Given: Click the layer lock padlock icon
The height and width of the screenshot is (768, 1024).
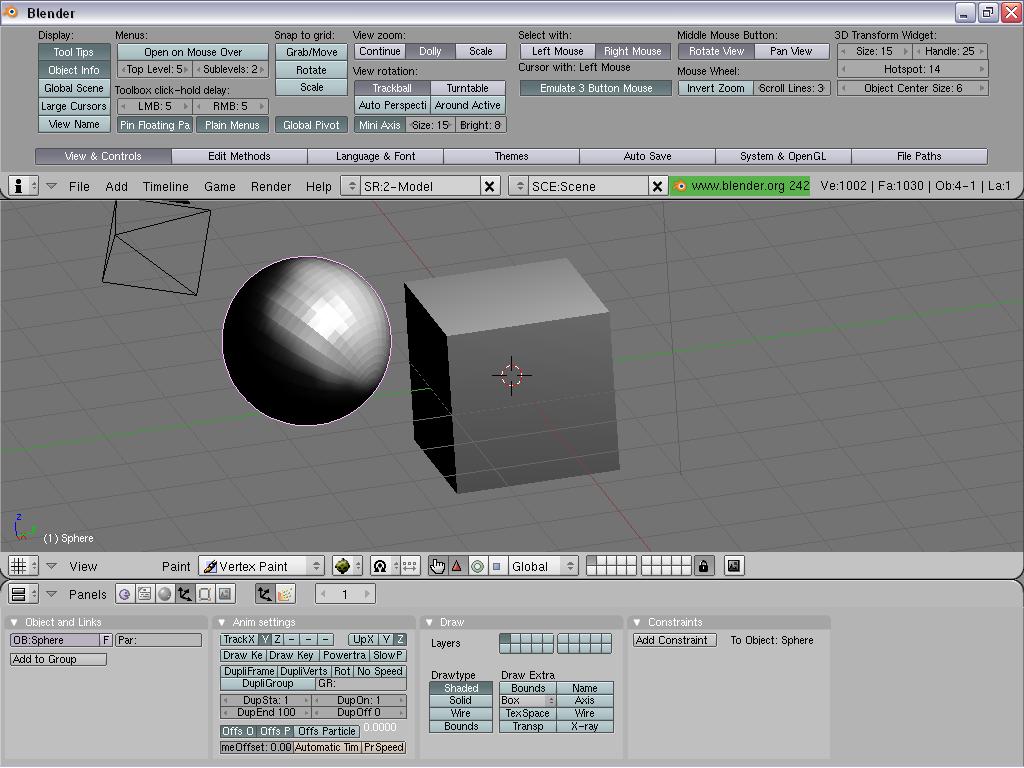Looking at the screenshot, I should pyautogui.click(x=703, y=566).
